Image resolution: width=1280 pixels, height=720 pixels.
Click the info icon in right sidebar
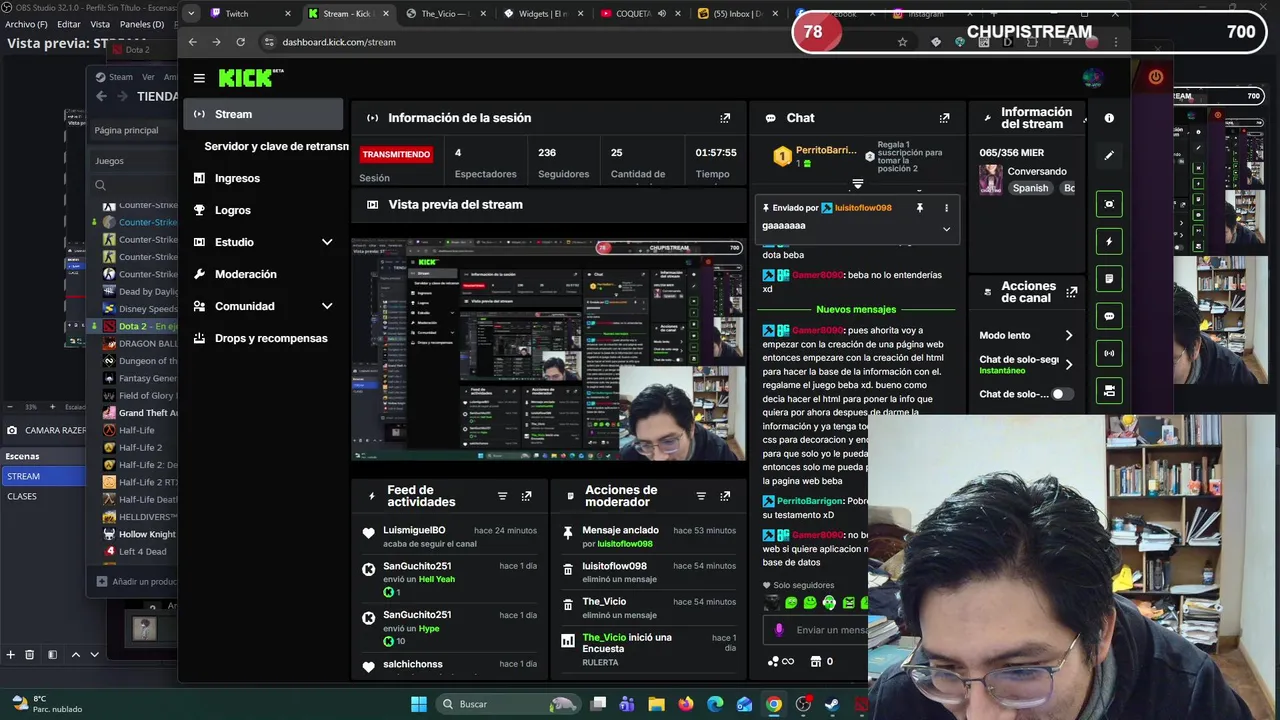[1109, 118]
